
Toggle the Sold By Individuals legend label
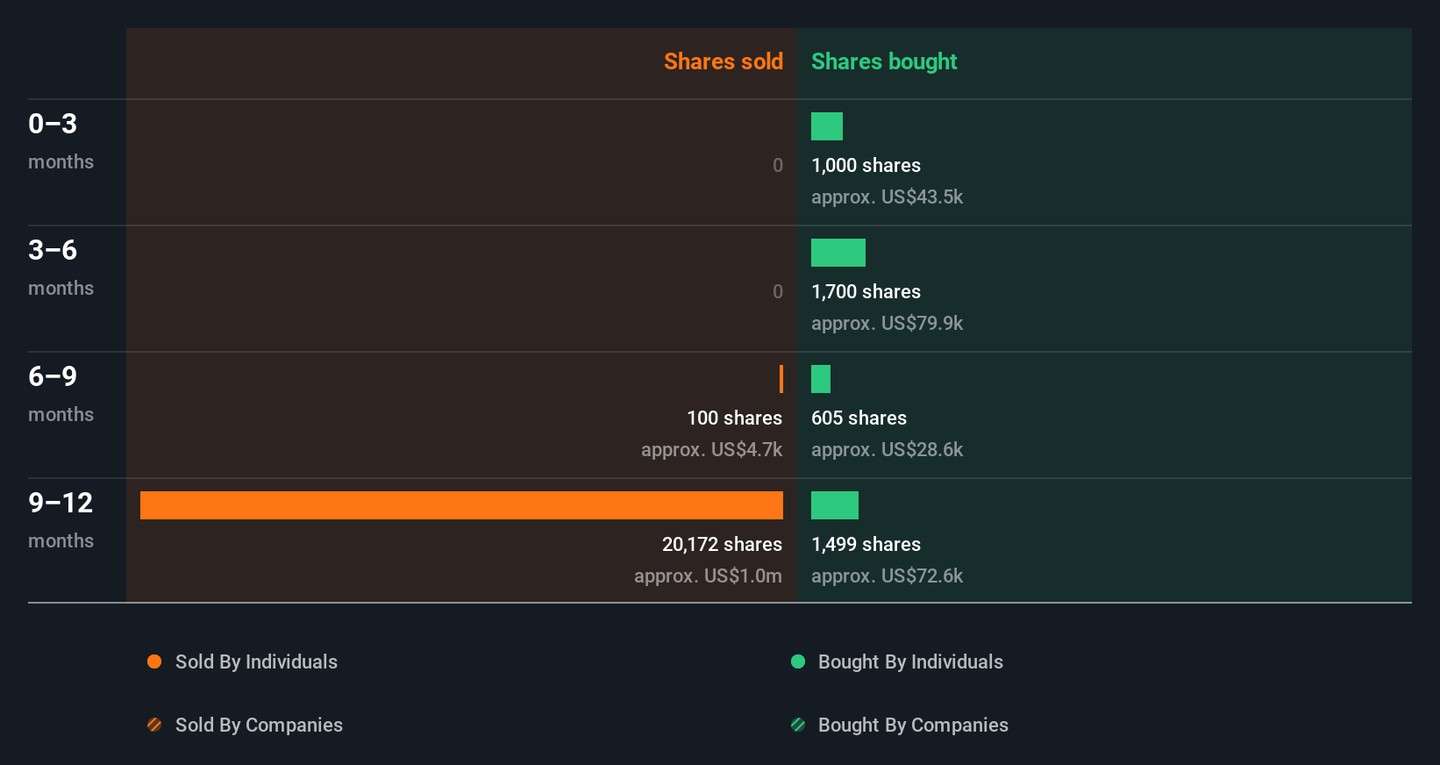pyautogui.click(x=256, y=662)
